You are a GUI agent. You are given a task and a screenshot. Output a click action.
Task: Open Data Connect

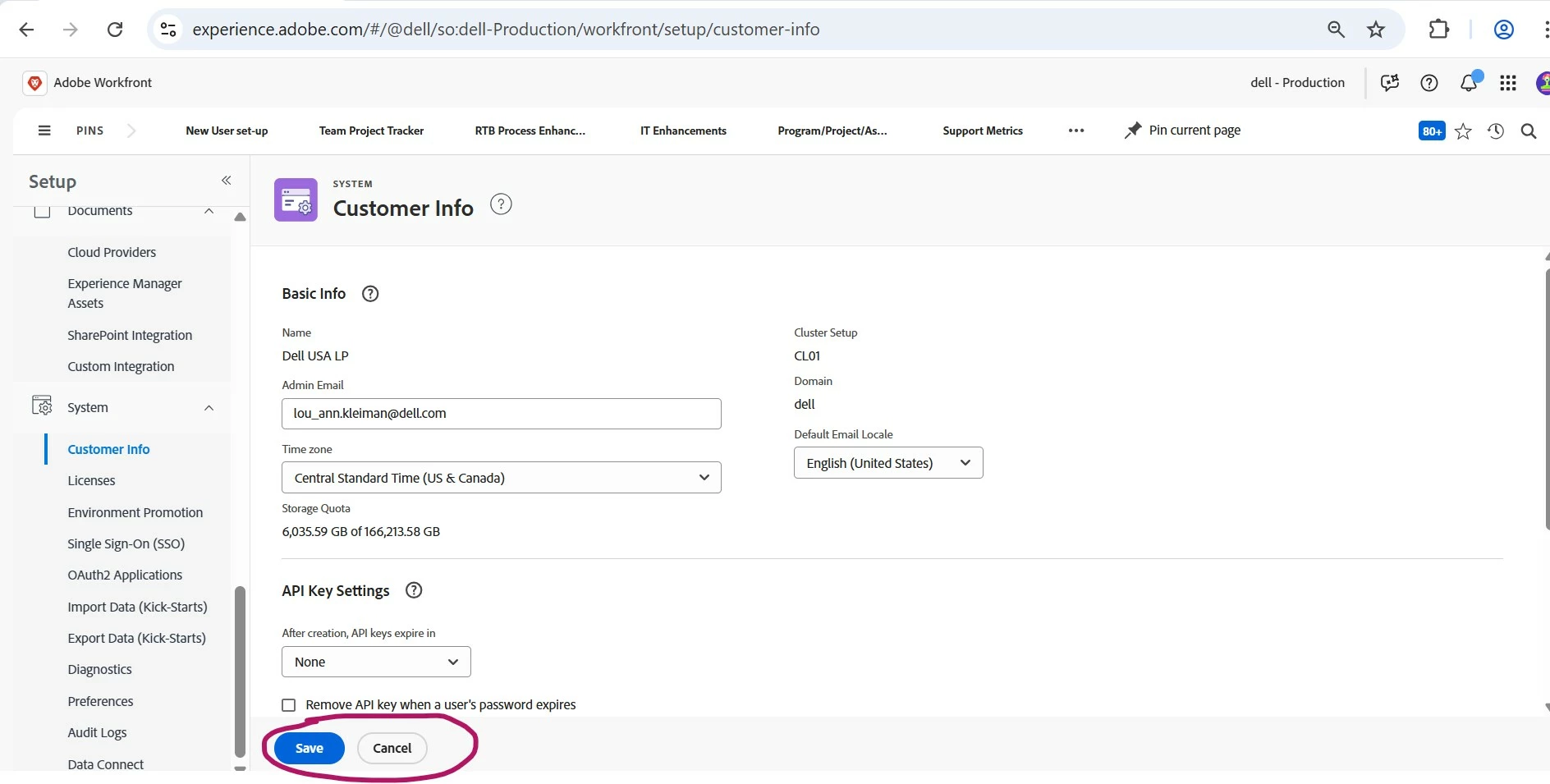tap(105, 764)
